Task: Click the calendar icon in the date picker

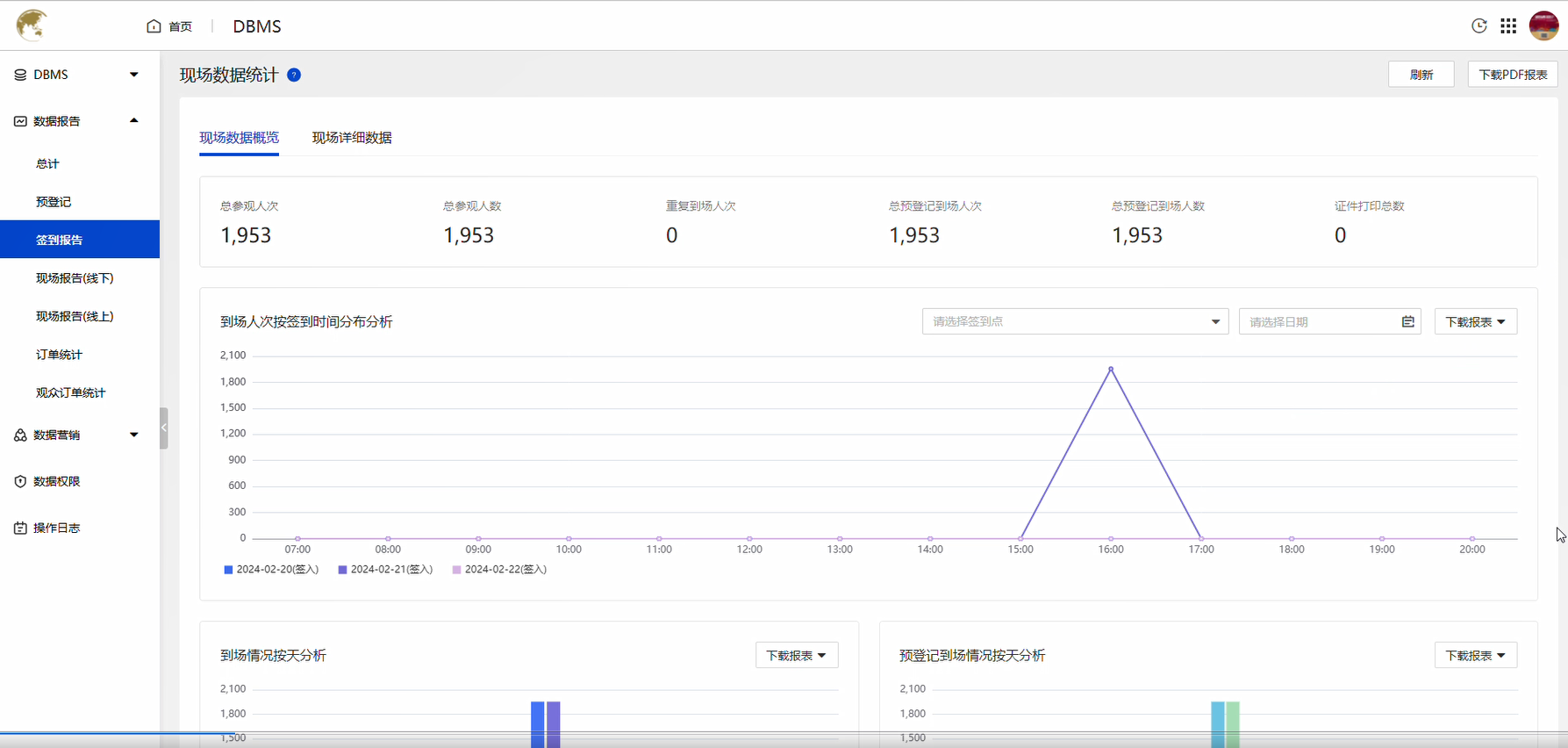Action: click(x=1408, y=321)
